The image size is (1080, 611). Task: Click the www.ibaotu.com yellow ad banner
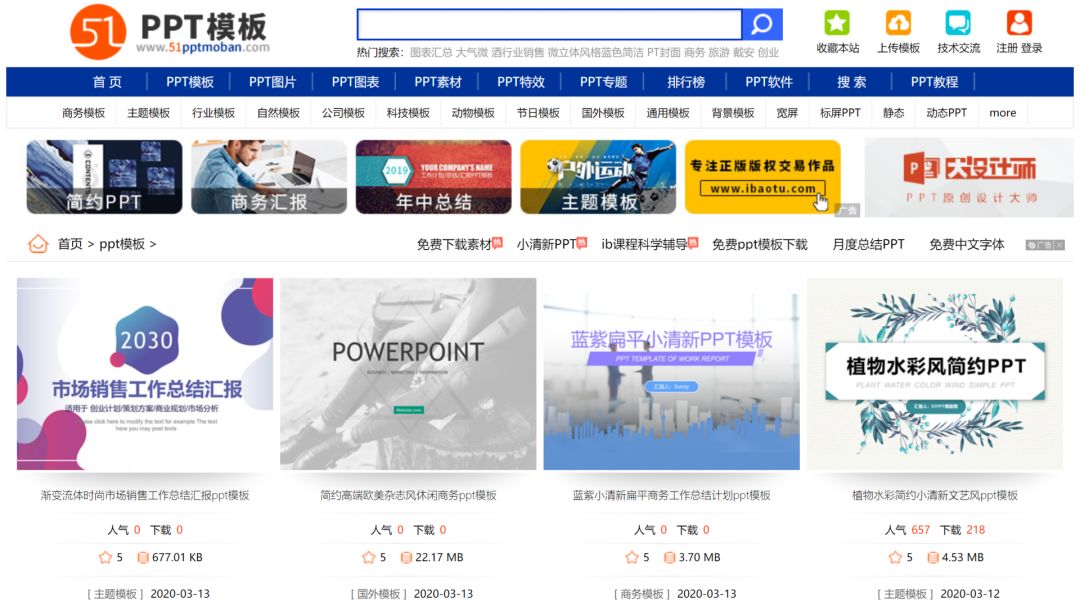pos(762,177)
